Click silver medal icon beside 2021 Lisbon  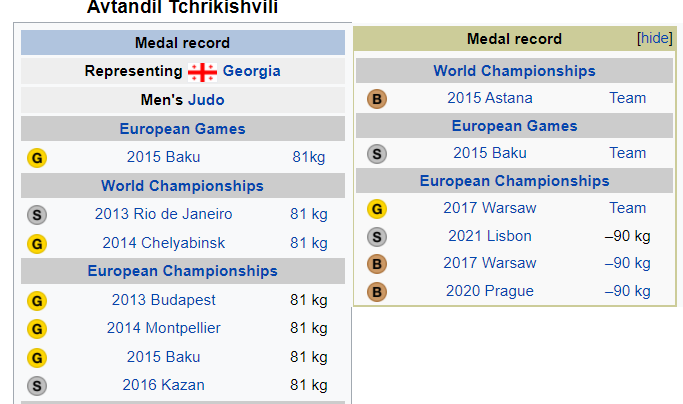[376, 237]
